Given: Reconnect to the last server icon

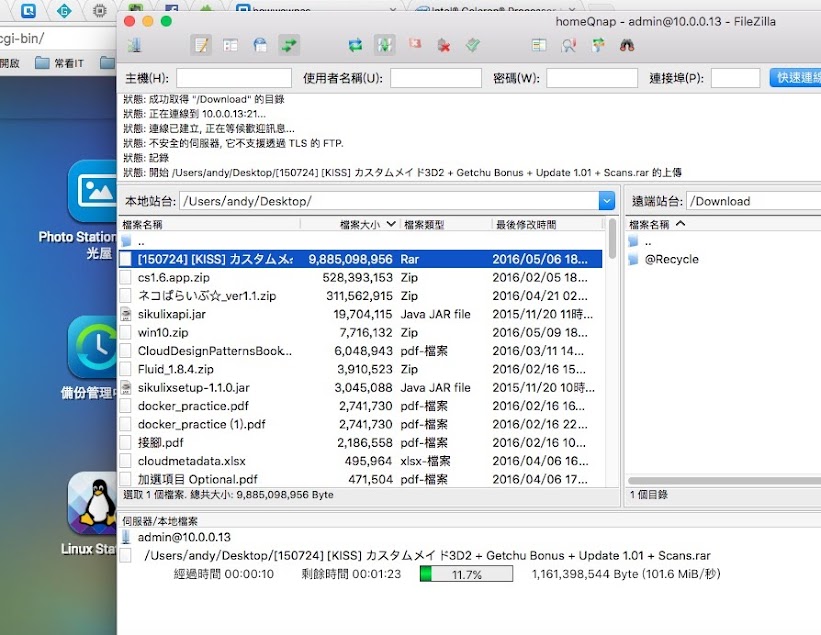Looking at the screenshot, I should [x=473, y=46].
